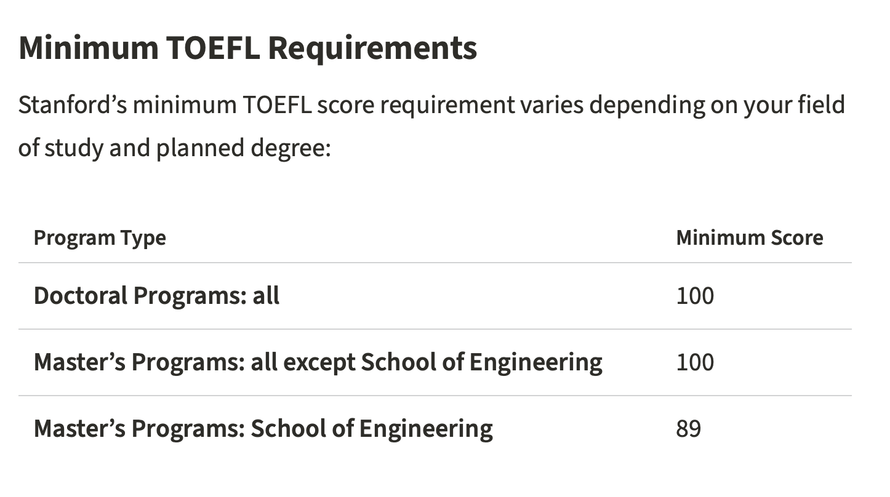Click the Doctoral Programs score value 100
Image resolution: width=890 pixels, height=497 pixels.
pyautogui.click(x=695, y=296)
